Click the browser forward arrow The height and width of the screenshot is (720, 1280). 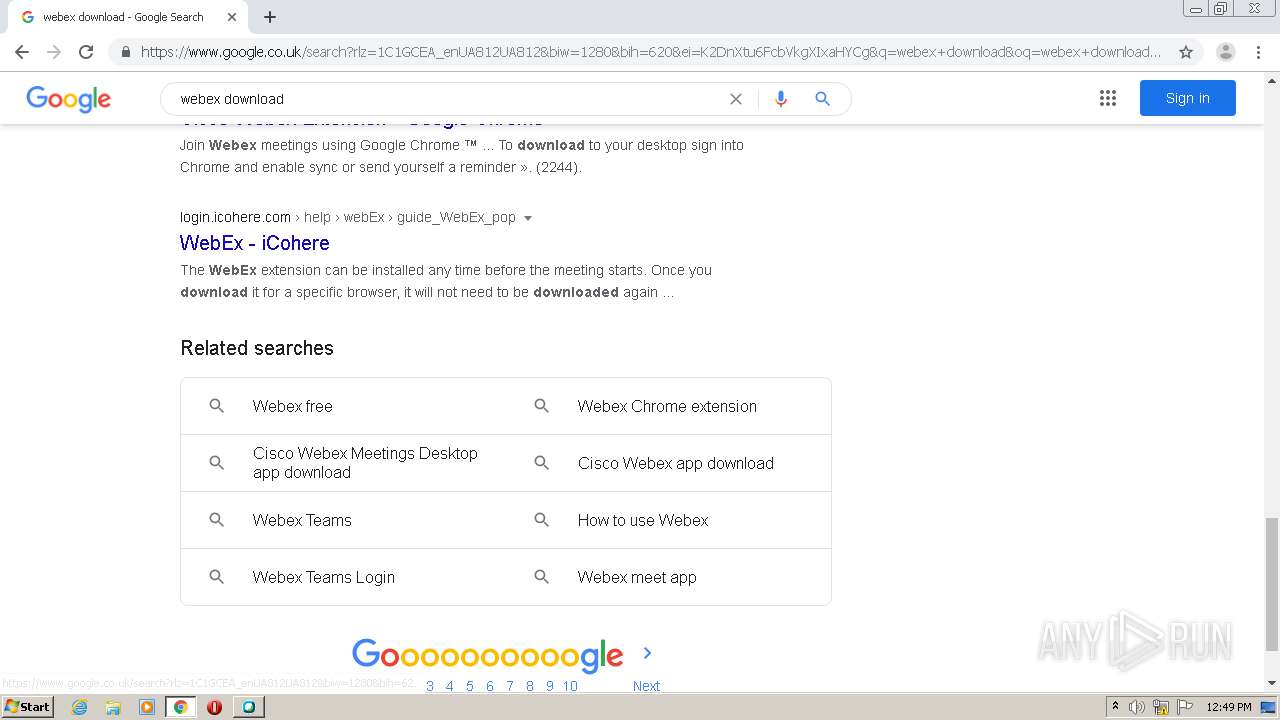(54, 52)
